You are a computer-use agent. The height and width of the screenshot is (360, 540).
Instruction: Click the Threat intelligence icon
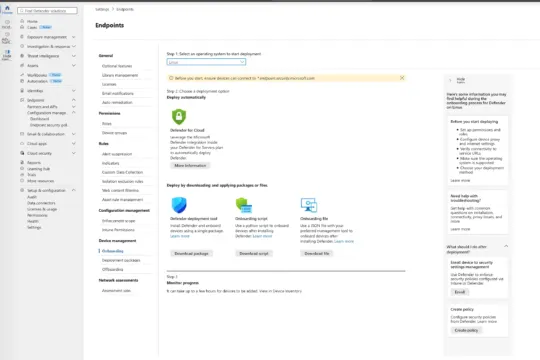tap(22, 55)
